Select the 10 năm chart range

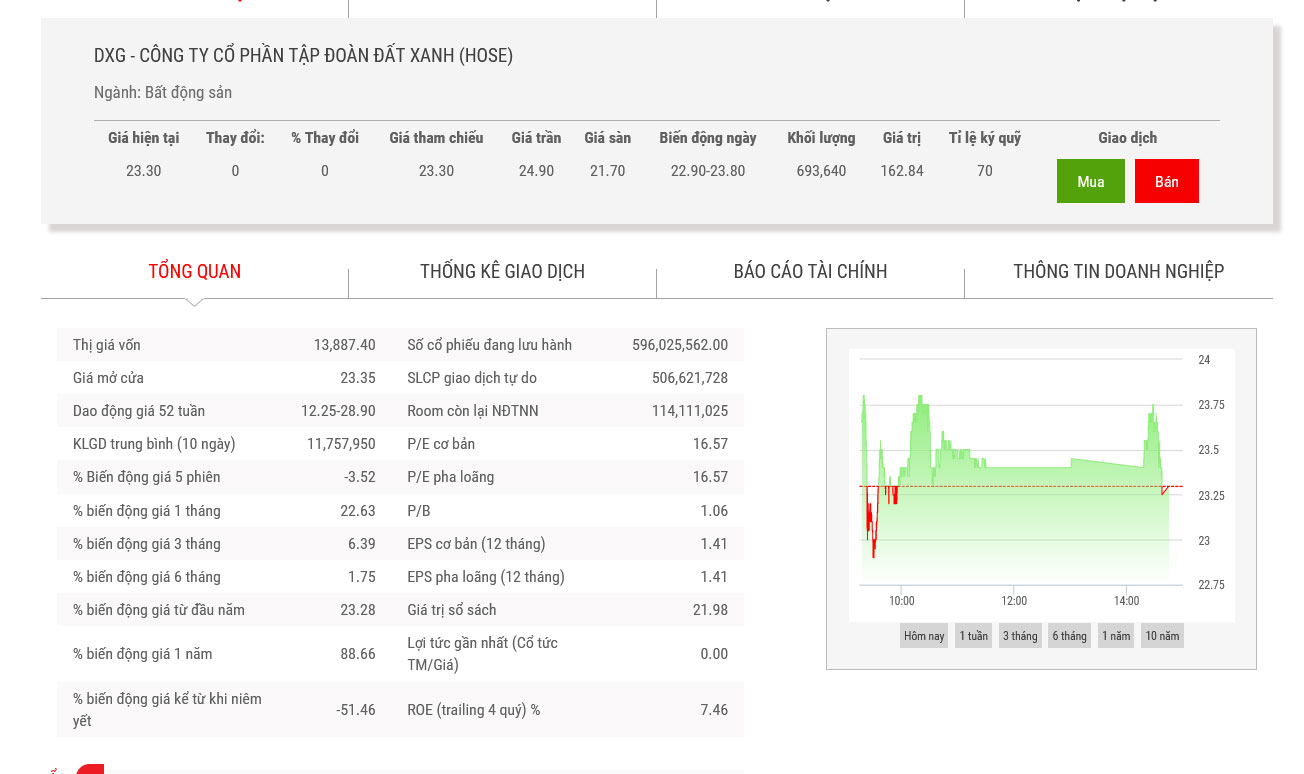tap(1162, 636)
